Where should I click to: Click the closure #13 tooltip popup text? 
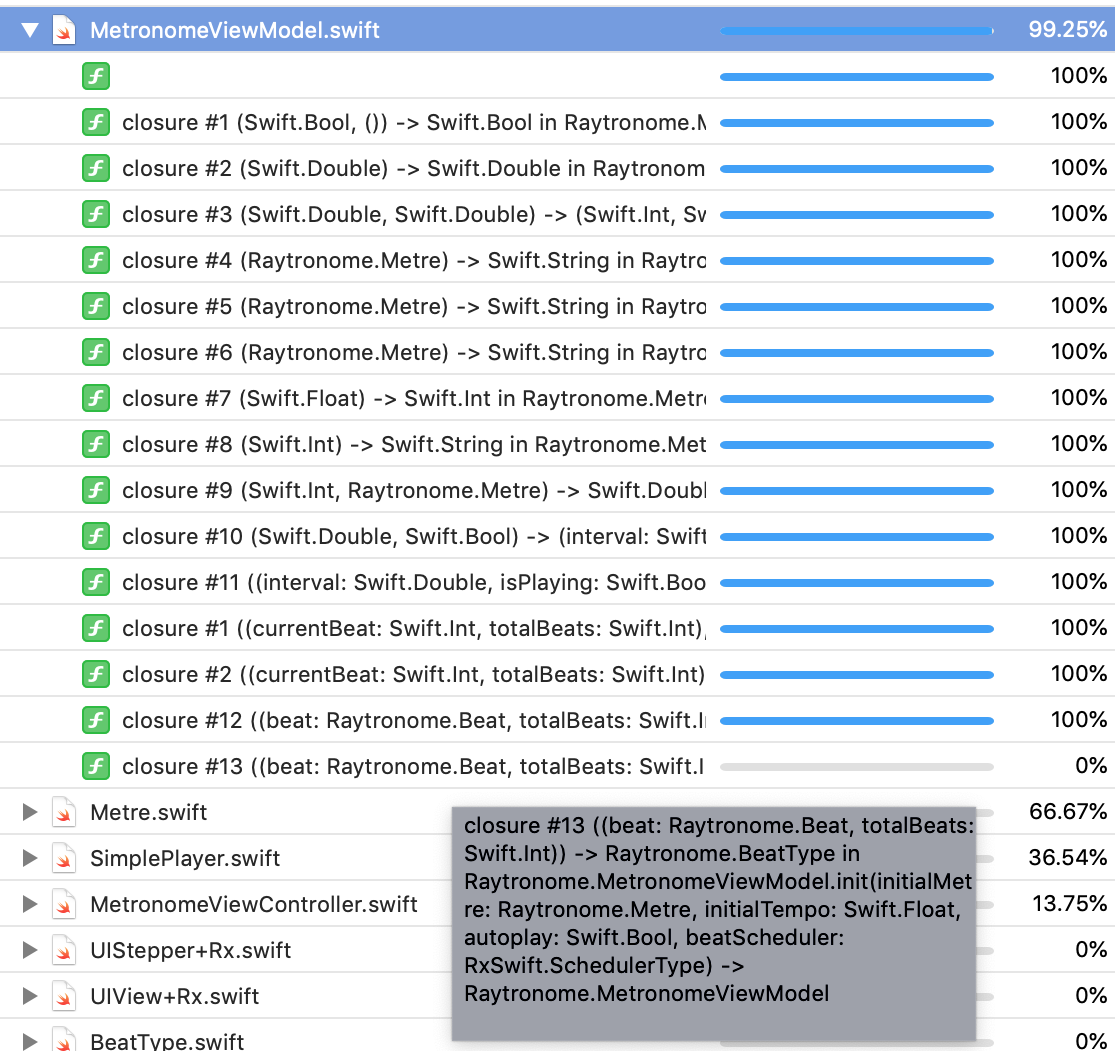click(x=718, y=909)
